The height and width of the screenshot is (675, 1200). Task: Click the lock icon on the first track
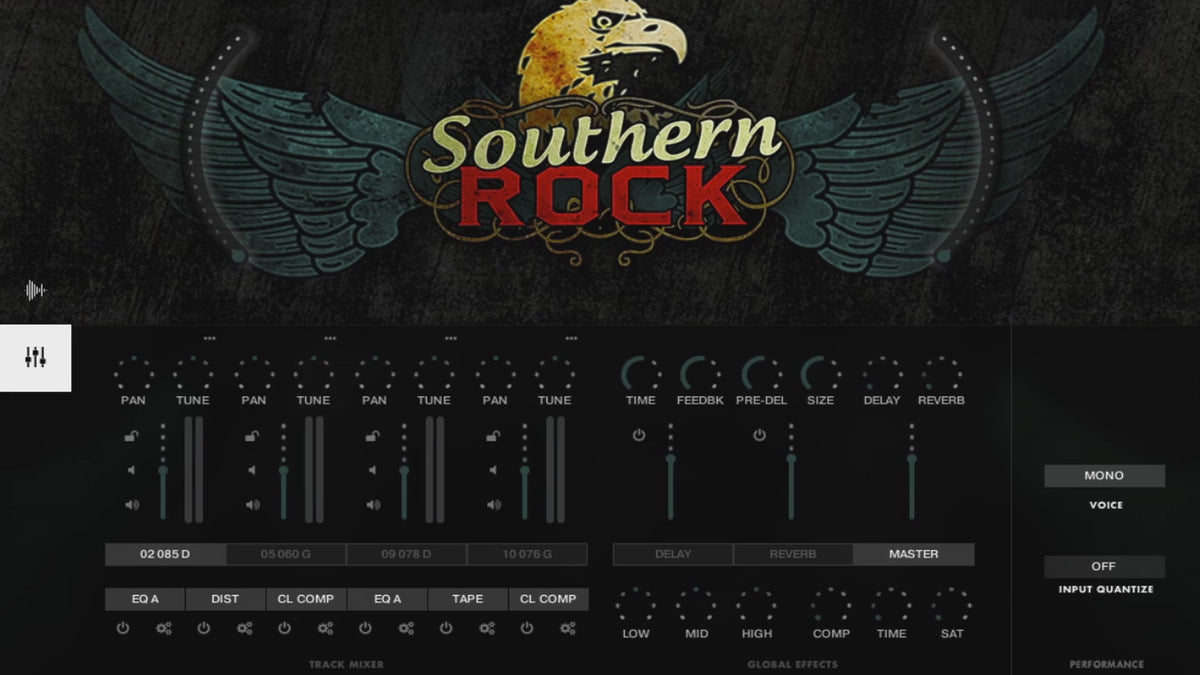(x=131, y=436)
